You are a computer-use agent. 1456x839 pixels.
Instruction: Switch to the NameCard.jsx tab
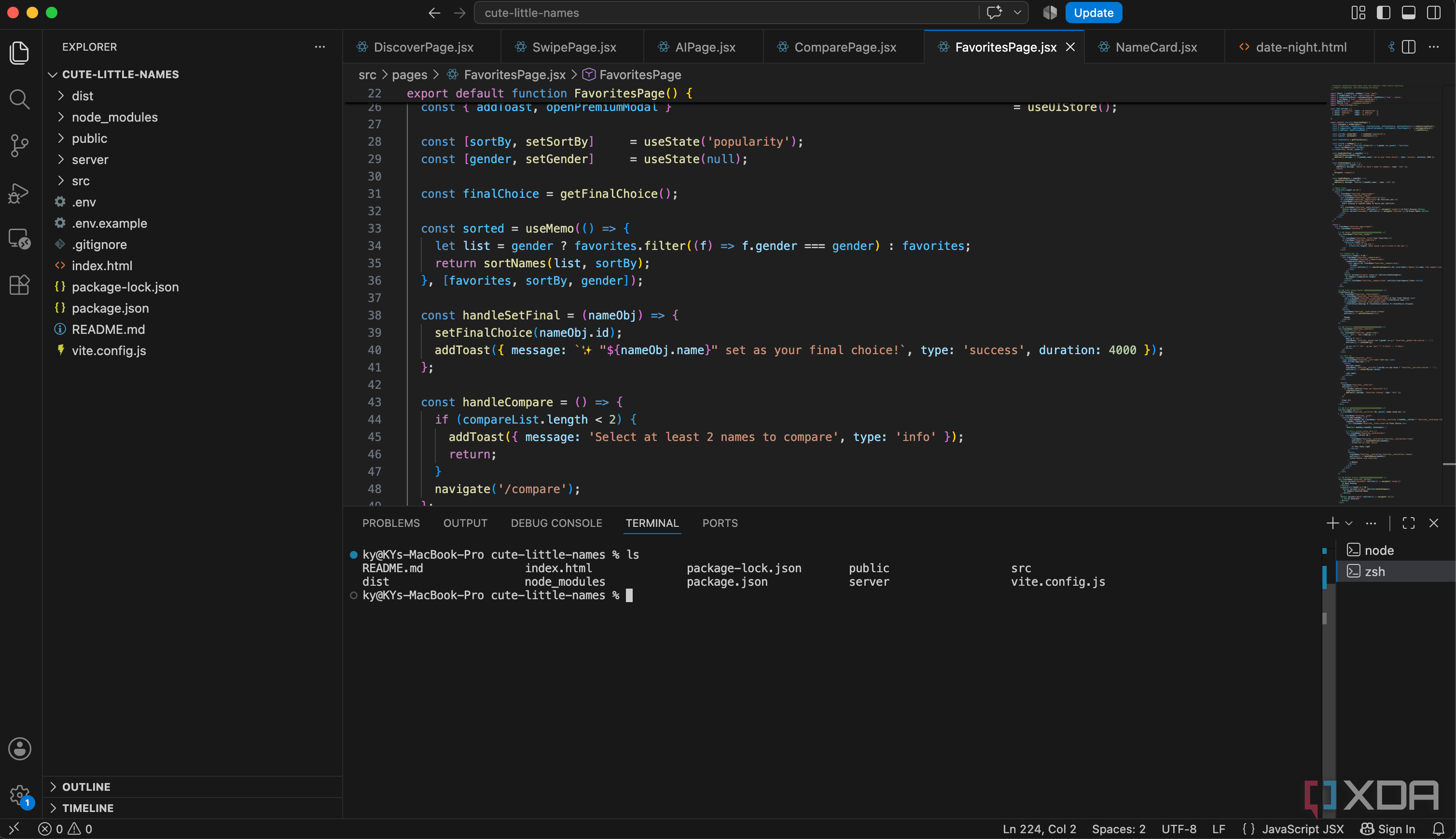(1155, 47)
